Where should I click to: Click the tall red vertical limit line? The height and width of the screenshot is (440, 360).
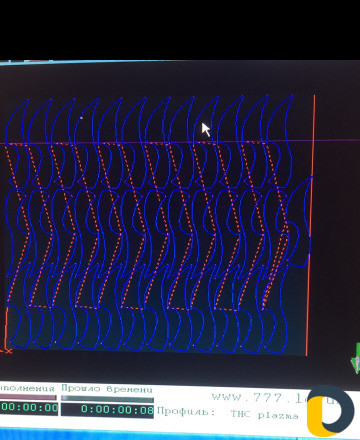pyautogui.click(x=310, y=225)
